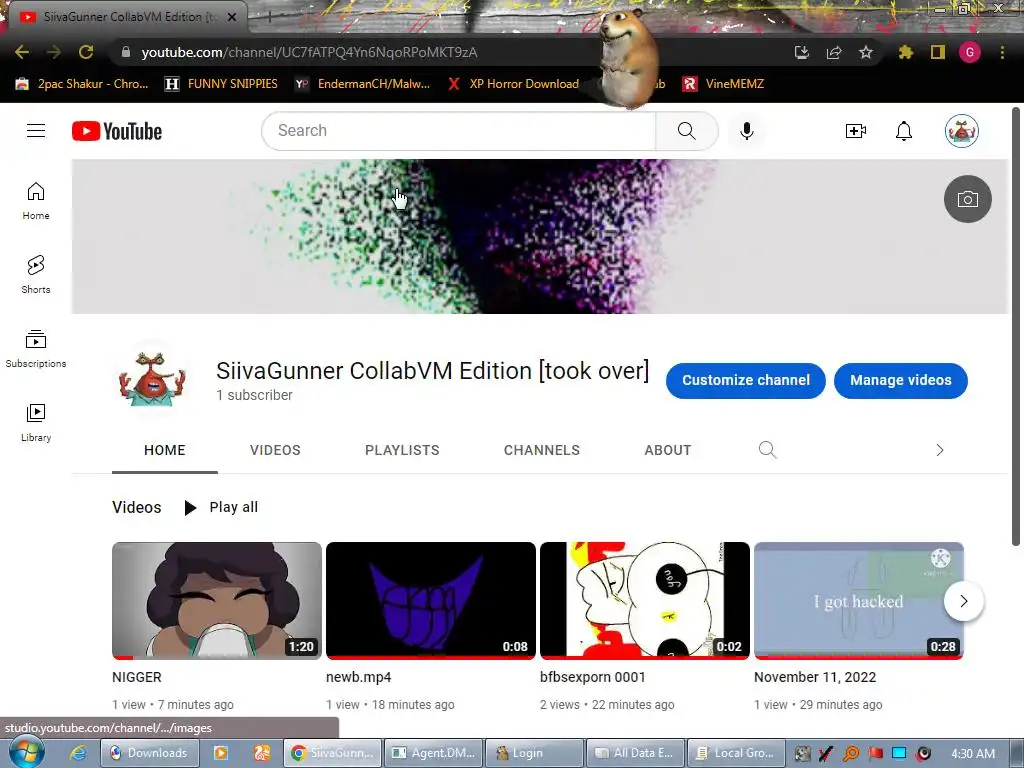The height and width of the screenshot is (768, 1024).
Task: Click the vertical page scrollbar
Action: pos(1016,327)
